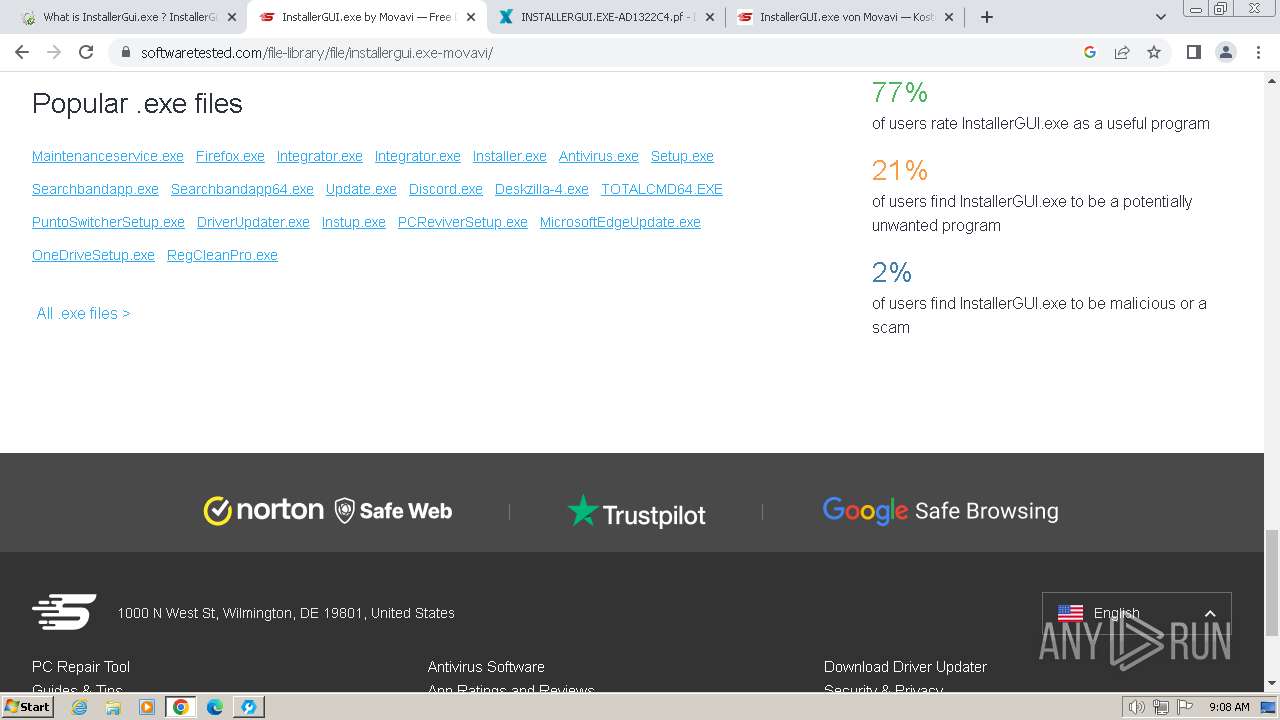Click the Software Tested footer logo
This screenshot has width=1280, height=720.
click(64, 612)
